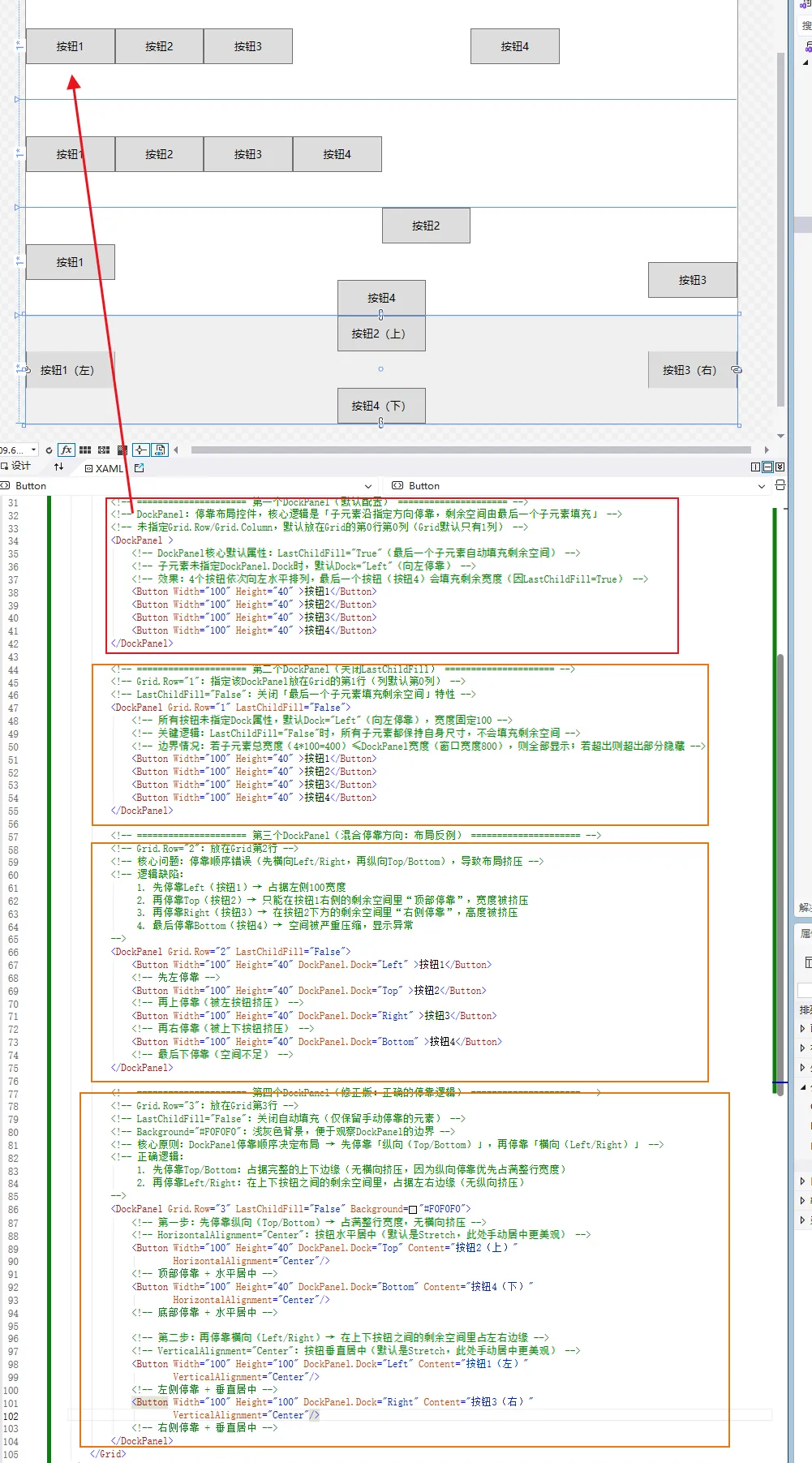Click DockPanel.Dock="Bottom" Button on line 73
The height and width of the screenshot is (1463, 812).
pyautogui.click(x=317, y=1042)
